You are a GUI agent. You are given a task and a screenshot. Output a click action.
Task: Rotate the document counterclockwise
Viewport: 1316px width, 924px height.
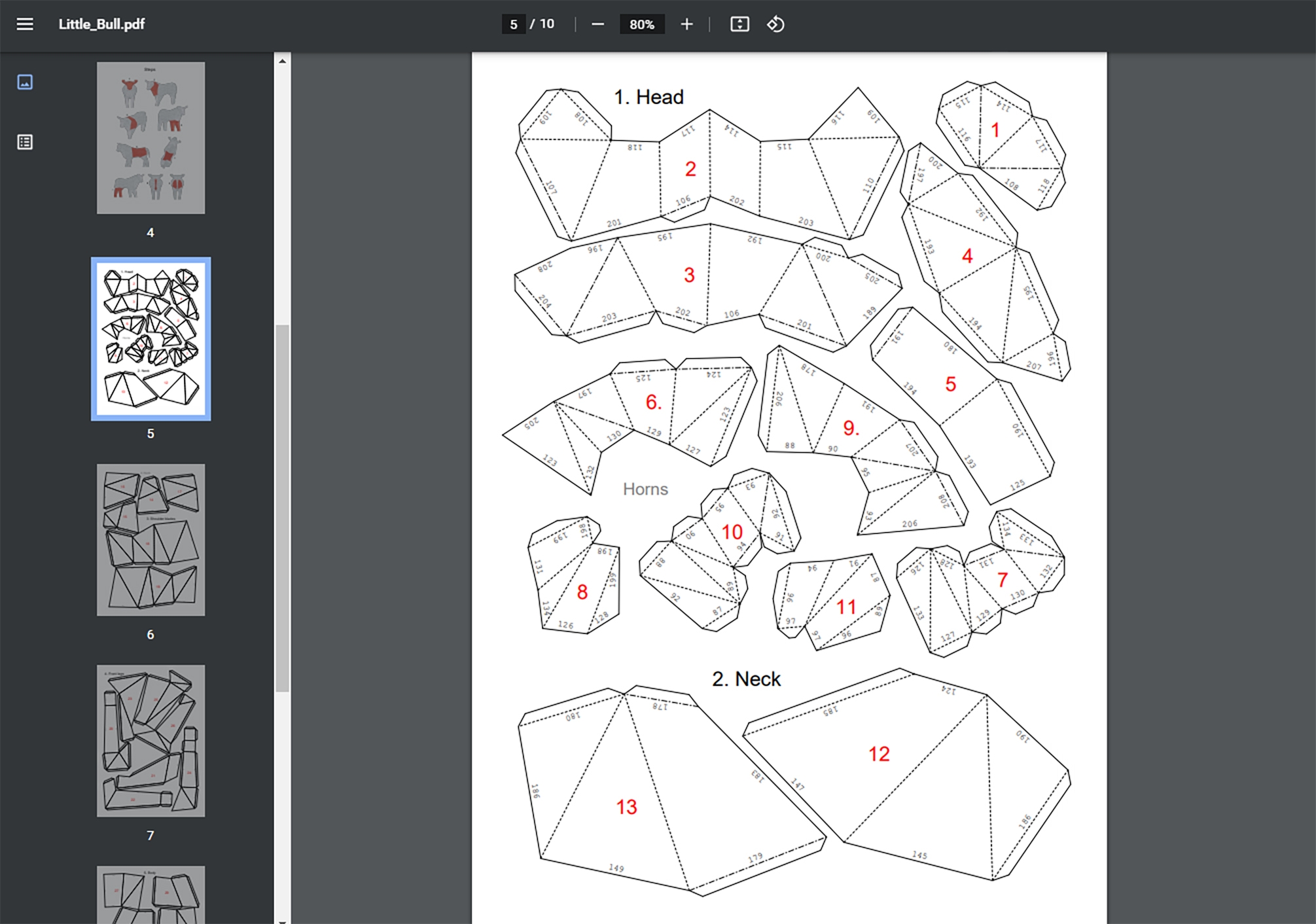click(775, 24)
